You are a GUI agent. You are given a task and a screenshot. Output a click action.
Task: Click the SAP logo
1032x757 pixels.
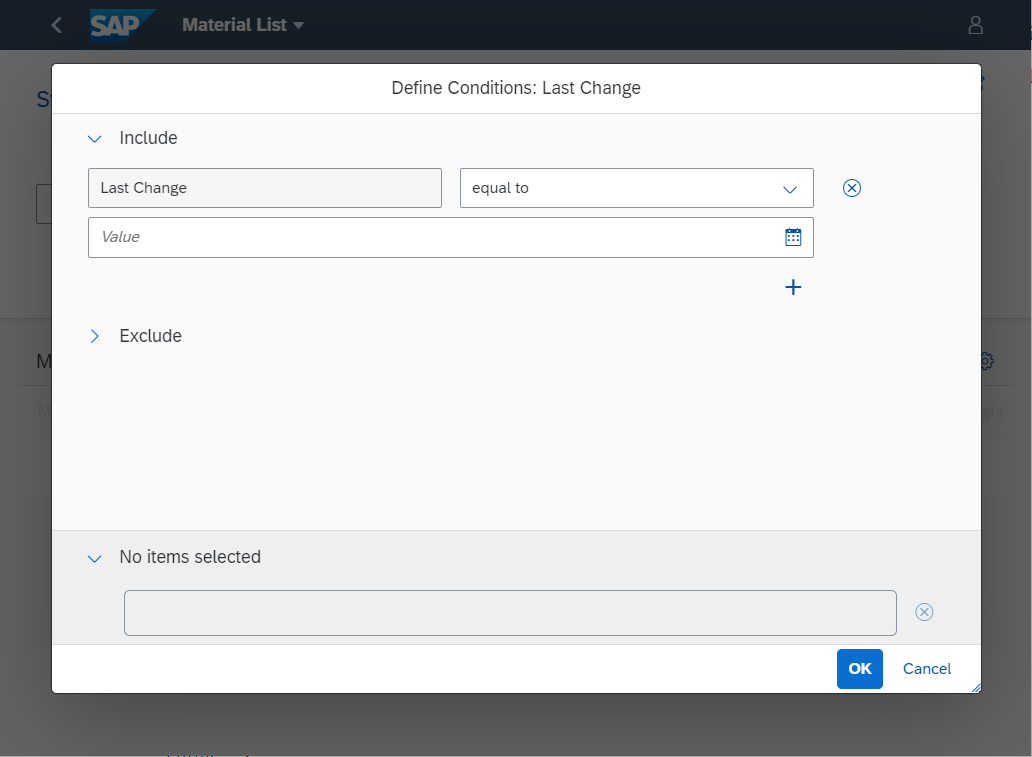121,24
